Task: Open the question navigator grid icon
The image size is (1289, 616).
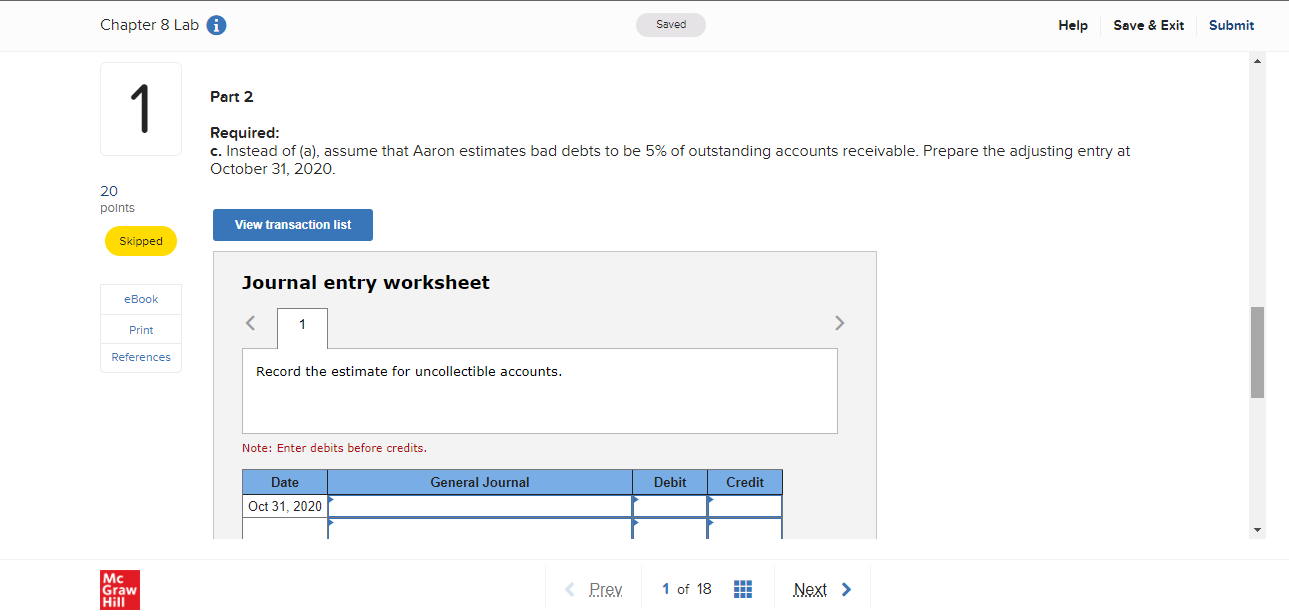Action: pos(743,589)
